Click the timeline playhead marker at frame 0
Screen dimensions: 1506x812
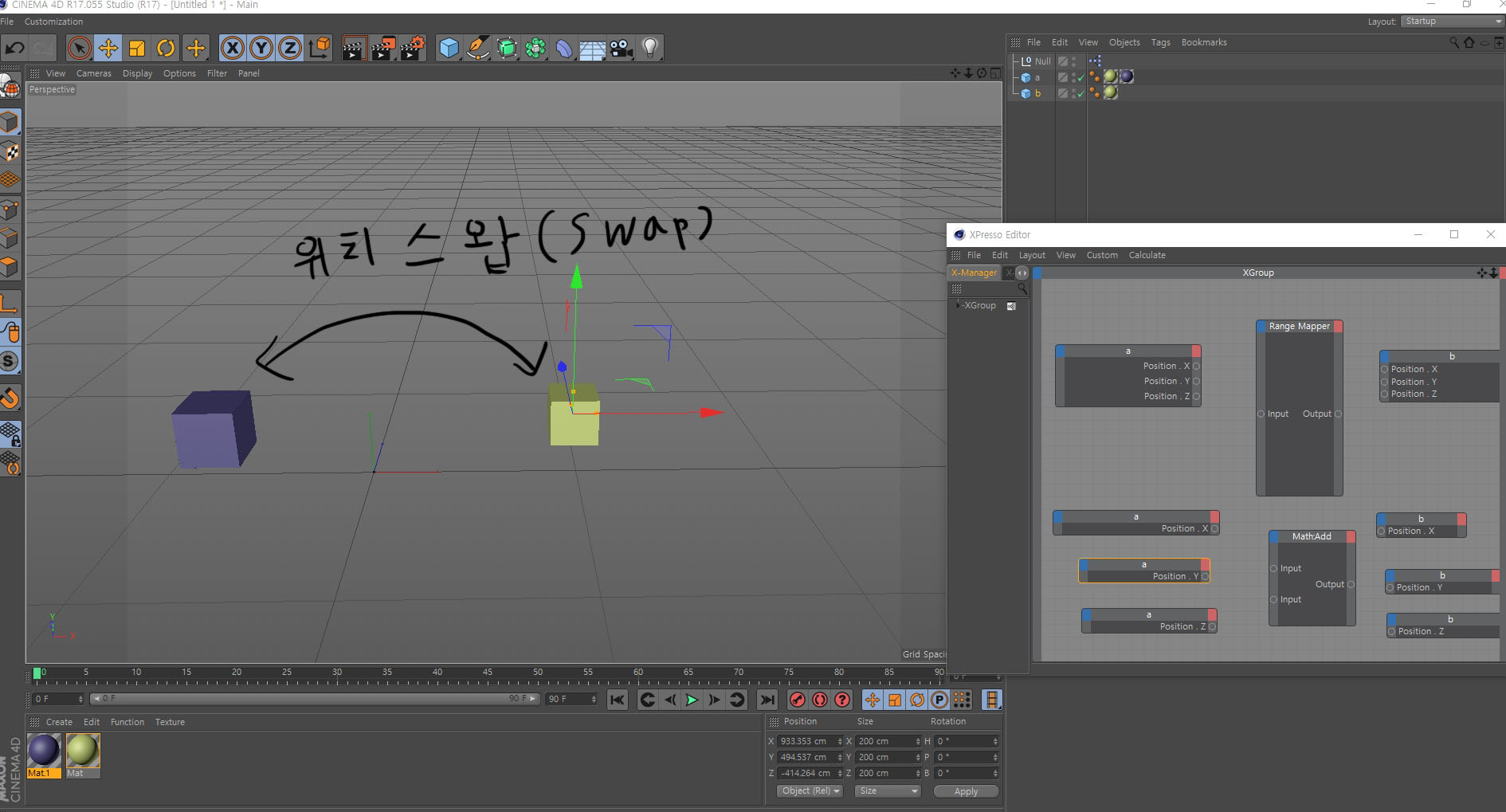37,673
